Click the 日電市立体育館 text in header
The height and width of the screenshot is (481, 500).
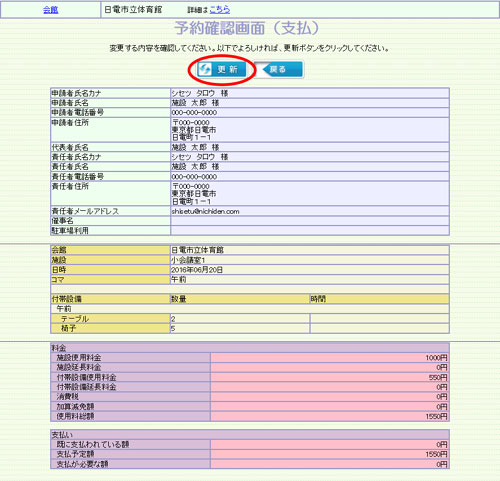[x=133, y=10]
